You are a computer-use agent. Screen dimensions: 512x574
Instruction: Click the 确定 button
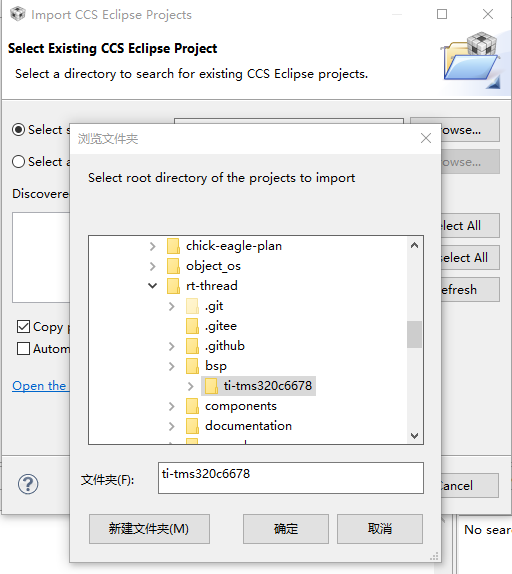pos(286,529)
